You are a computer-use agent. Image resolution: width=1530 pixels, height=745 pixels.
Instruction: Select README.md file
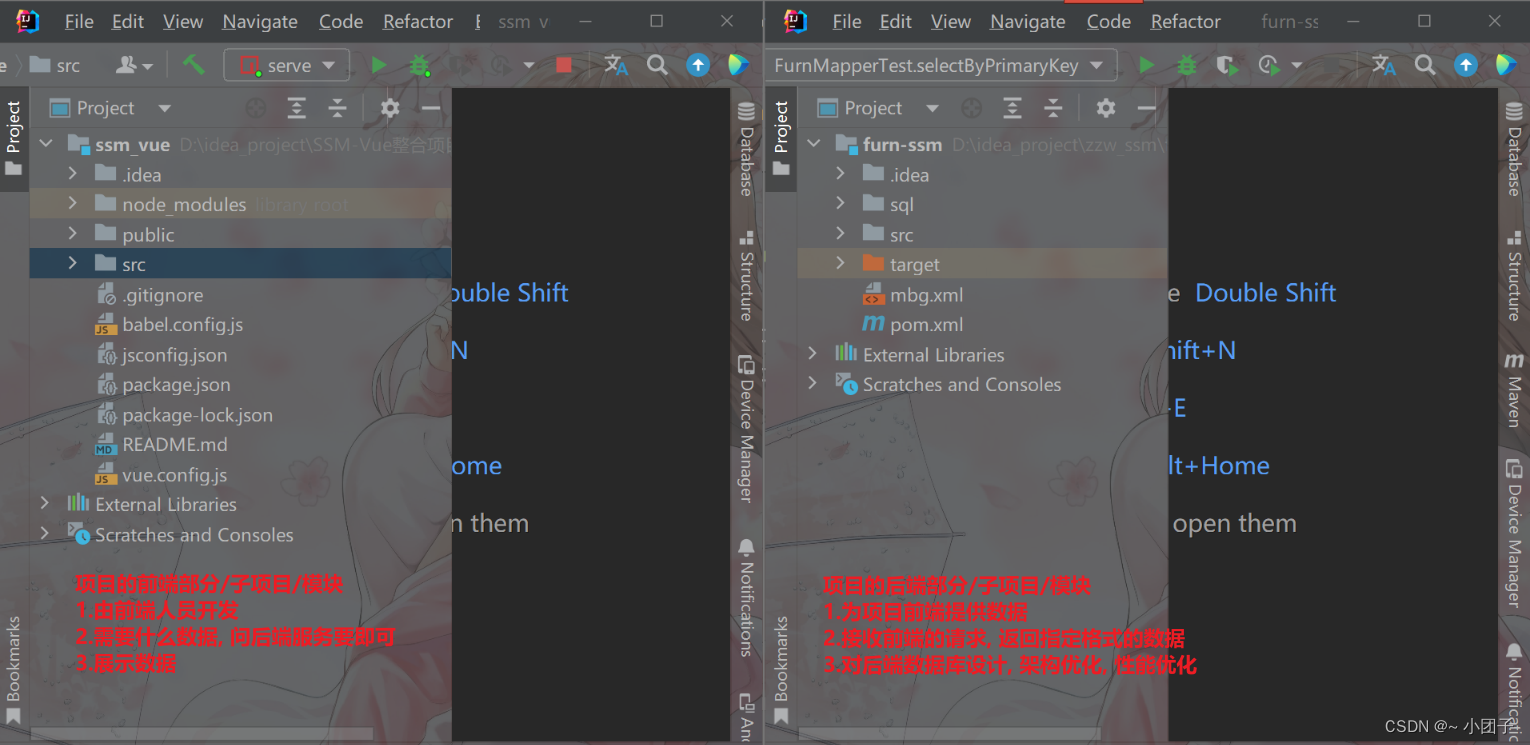(x=174, y=444)
